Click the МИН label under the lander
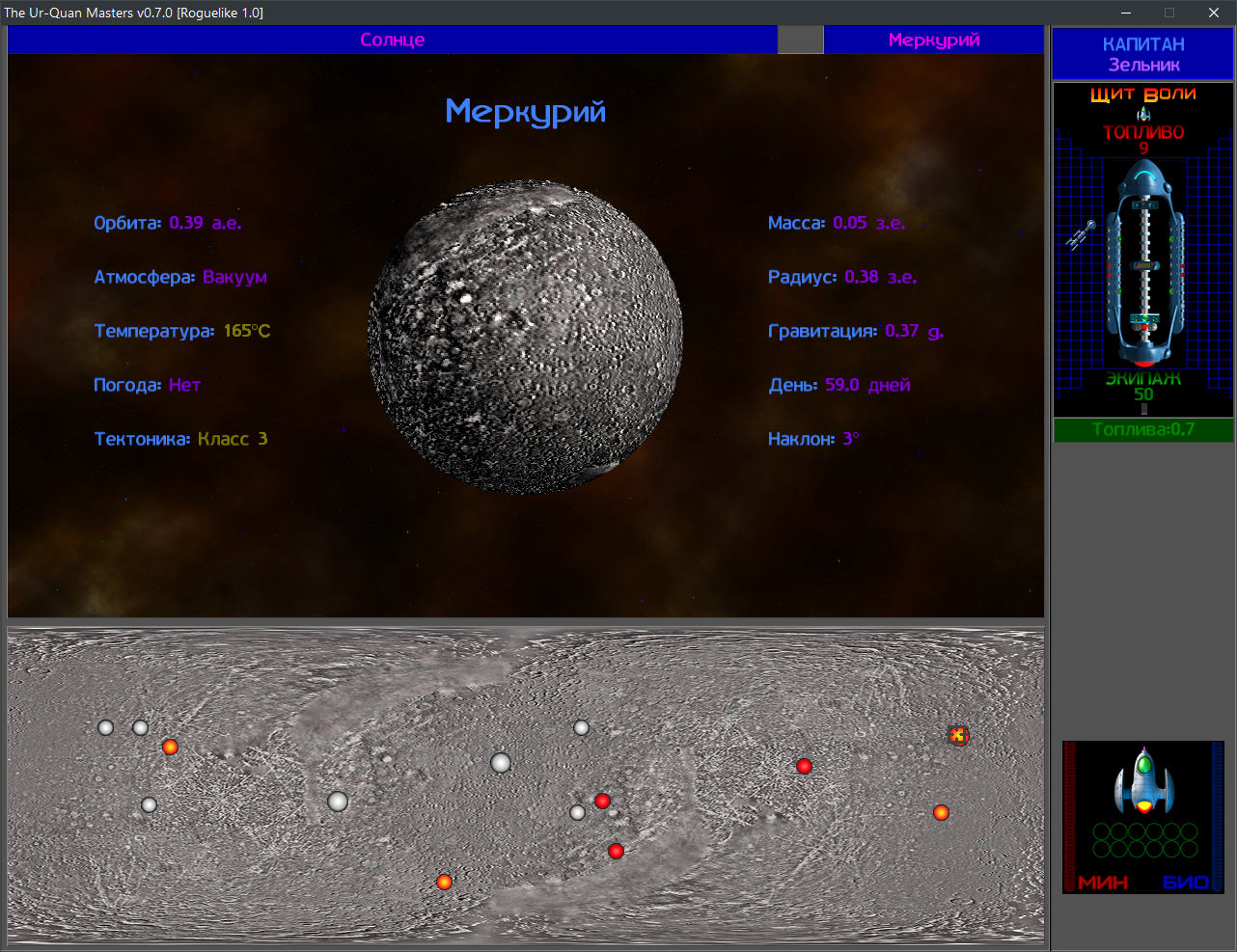Screen dimensions: 1237x952 pos(1103,883)
